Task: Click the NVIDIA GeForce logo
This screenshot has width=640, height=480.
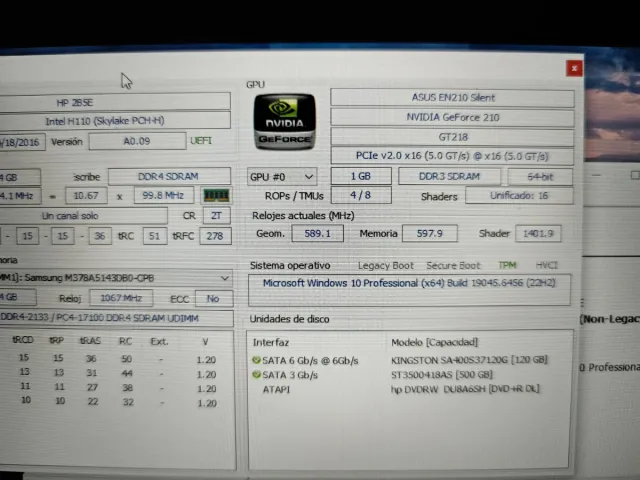Action: (284, 121)
